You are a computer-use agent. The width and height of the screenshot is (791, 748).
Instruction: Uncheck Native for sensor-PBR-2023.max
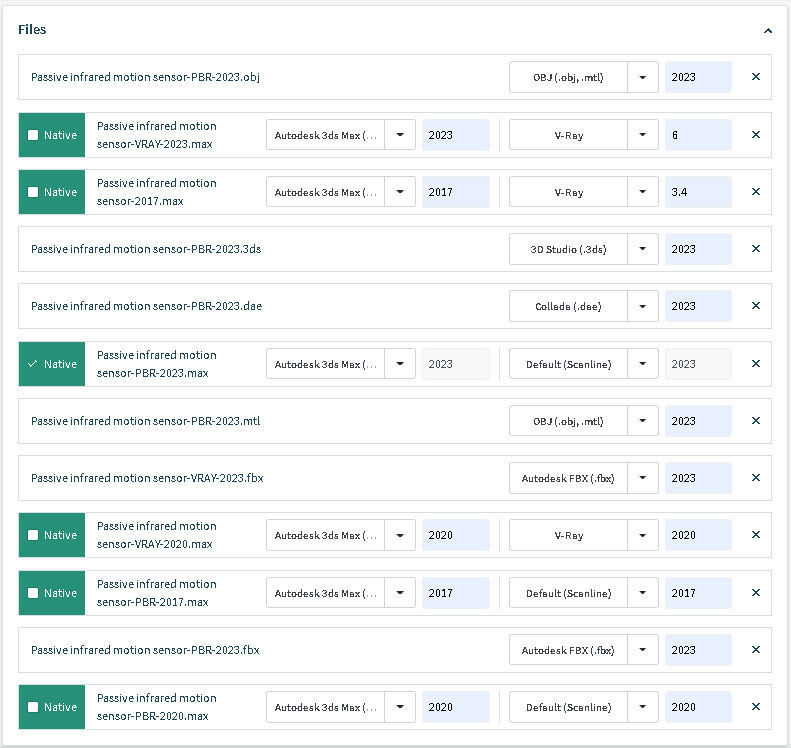coord(34,364)
